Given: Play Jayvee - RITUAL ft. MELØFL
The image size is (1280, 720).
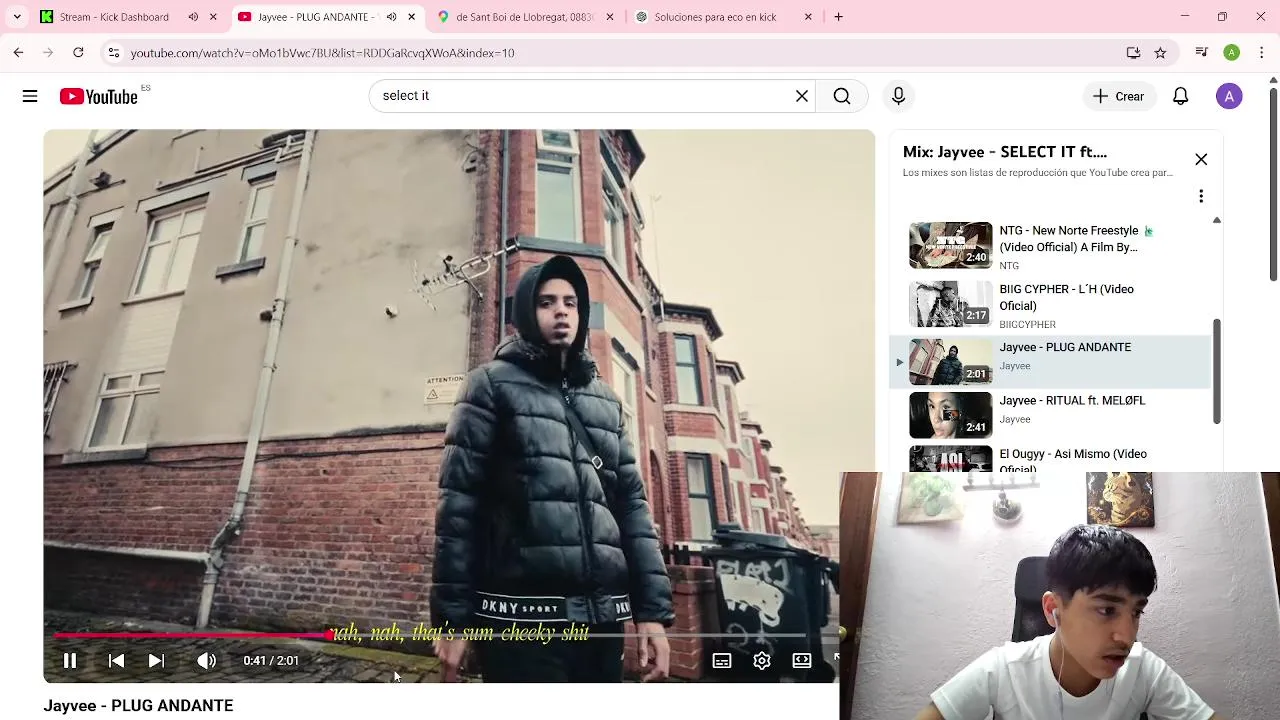Looking at the screenshot, I should 1072,401.
